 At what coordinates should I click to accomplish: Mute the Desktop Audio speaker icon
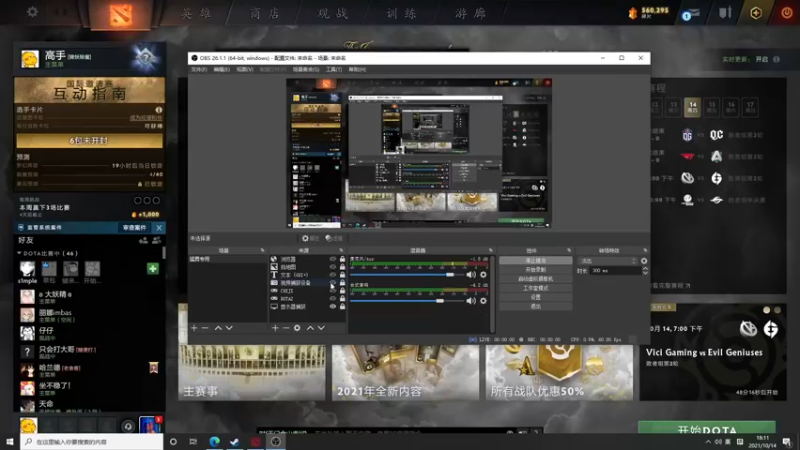coord(471,301)
